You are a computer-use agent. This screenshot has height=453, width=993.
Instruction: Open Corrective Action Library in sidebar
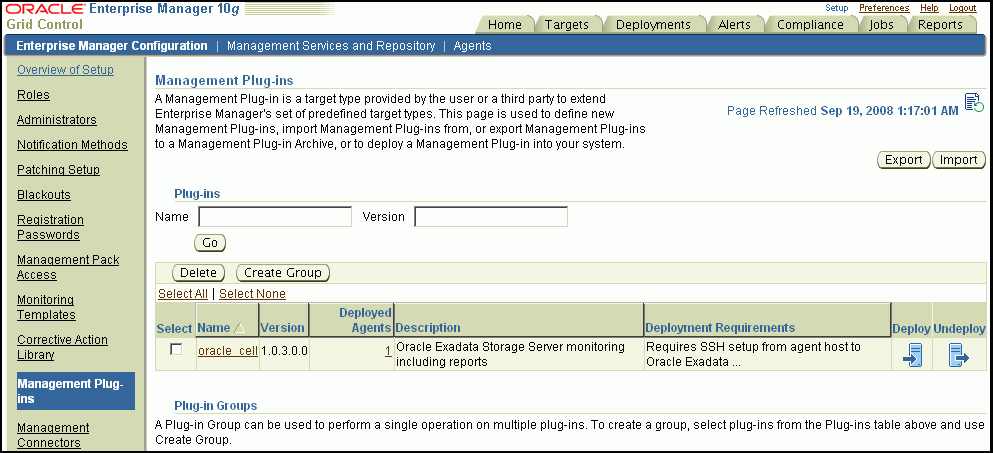tap(62, 347)
